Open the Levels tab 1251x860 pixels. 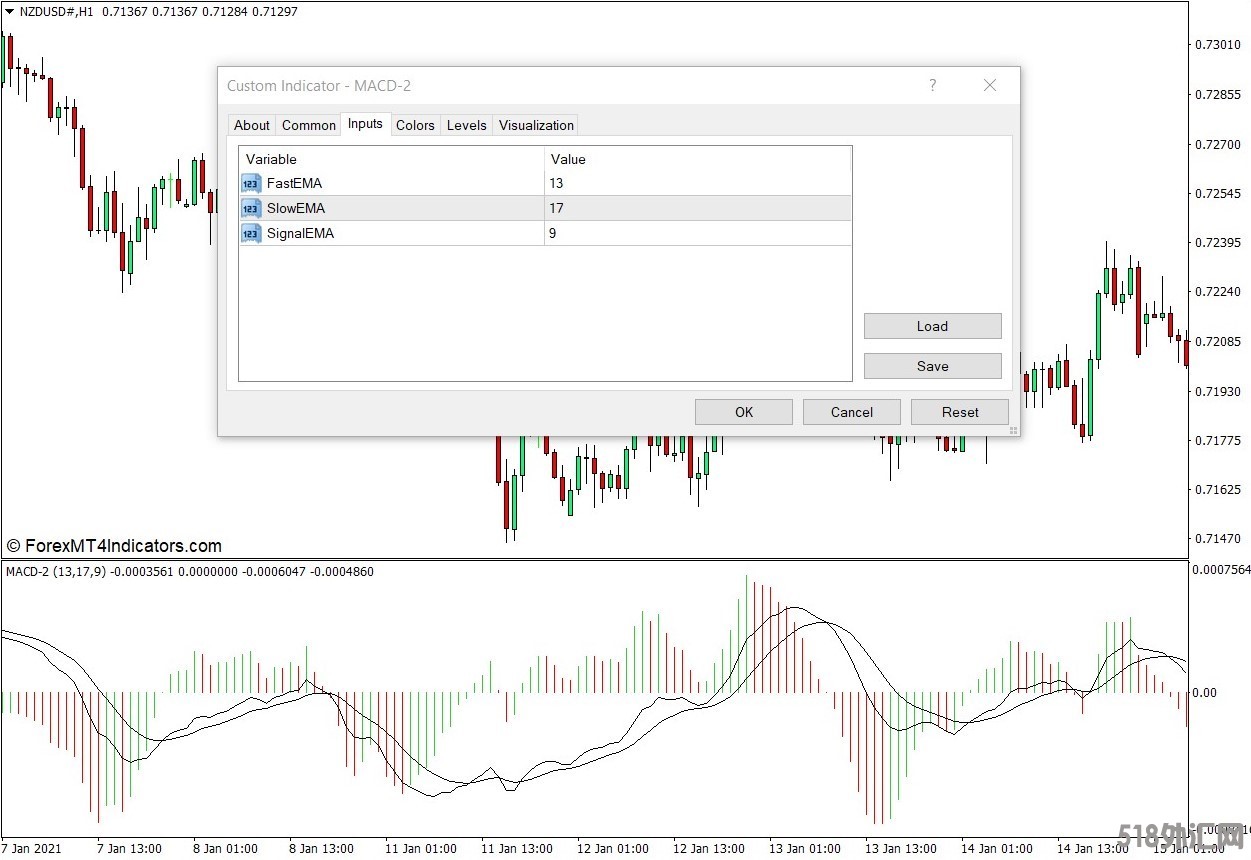466,125
